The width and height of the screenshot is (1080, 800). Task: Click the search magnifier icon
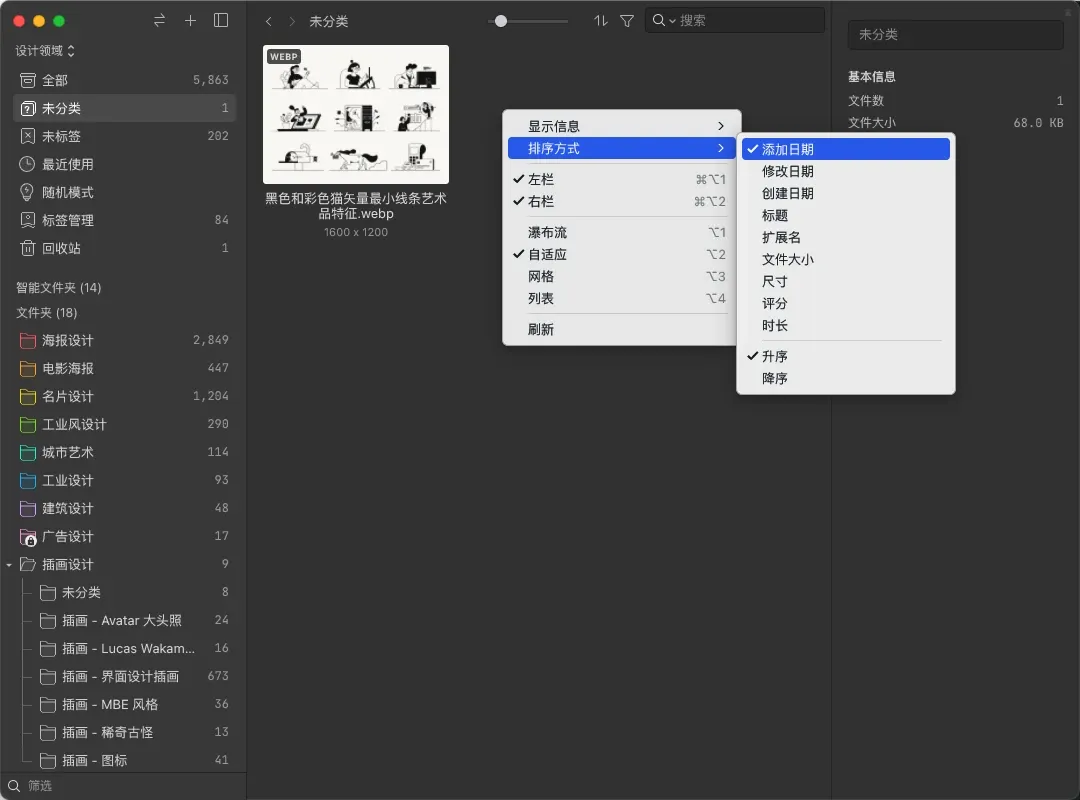(x=658, y=21)
